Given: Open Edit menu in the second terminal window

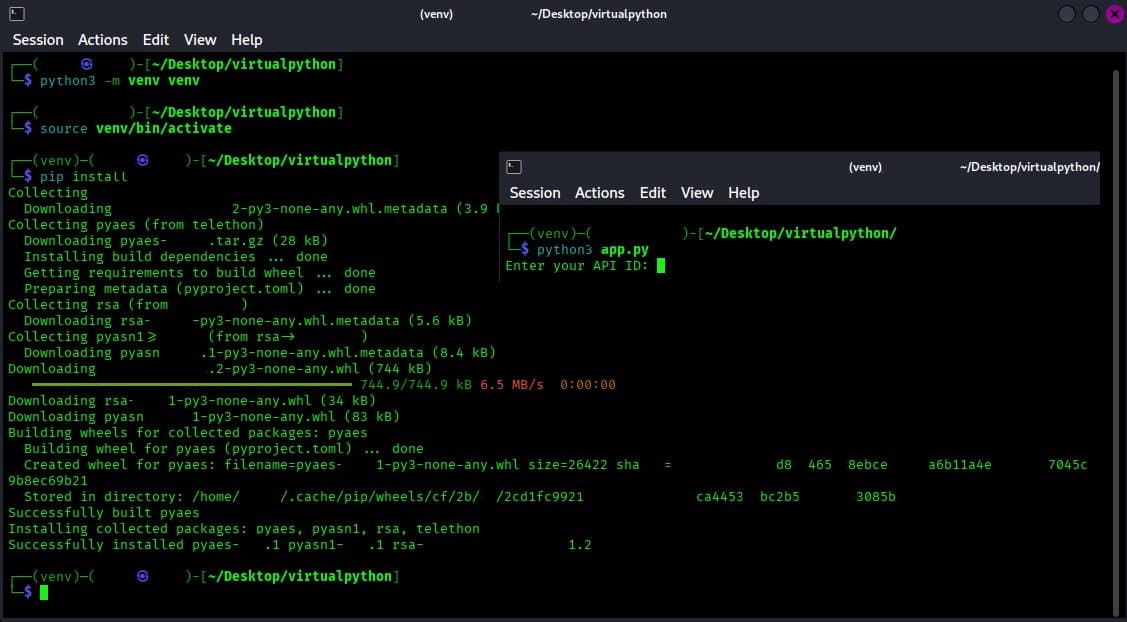Looking at the screenshot, I should click(x=653, y=193).
